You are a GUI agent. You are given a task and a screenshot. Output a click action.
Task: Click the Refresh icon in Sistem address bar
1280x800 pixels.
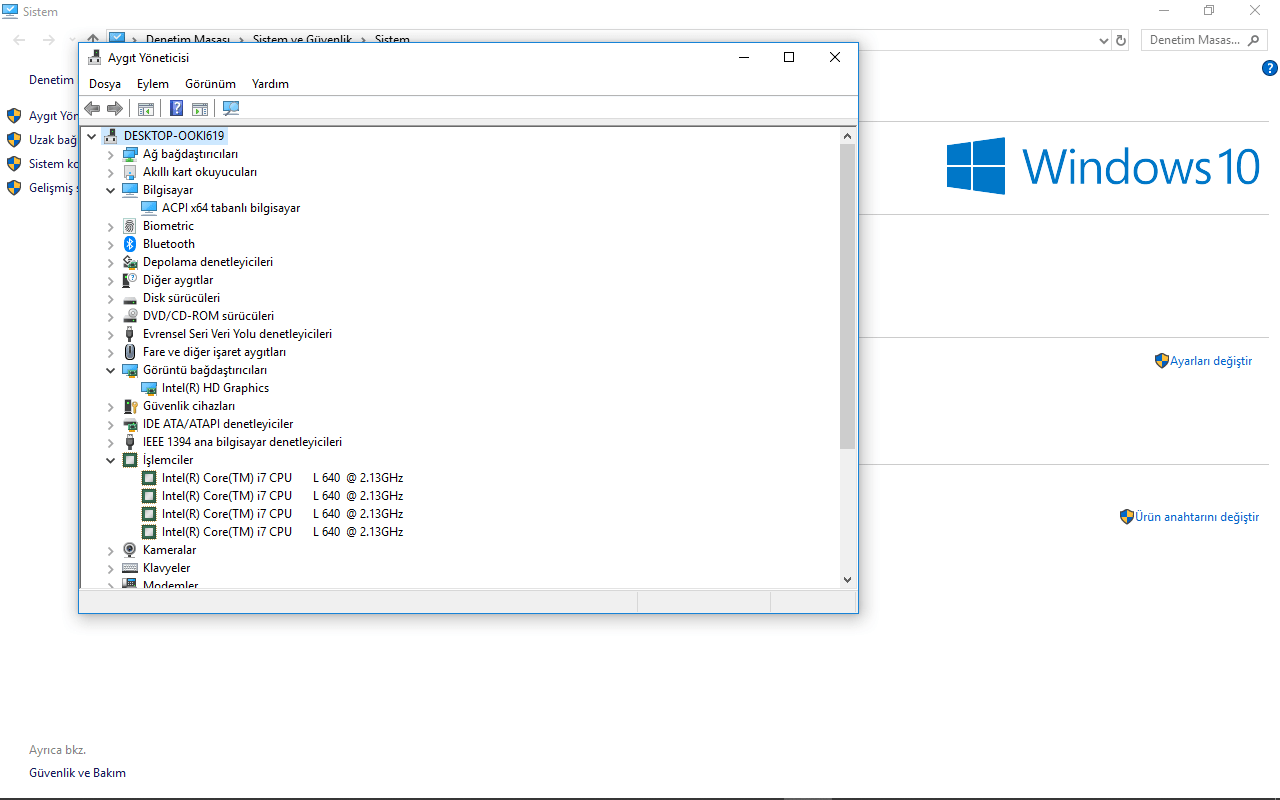[x=1121, y=40]
